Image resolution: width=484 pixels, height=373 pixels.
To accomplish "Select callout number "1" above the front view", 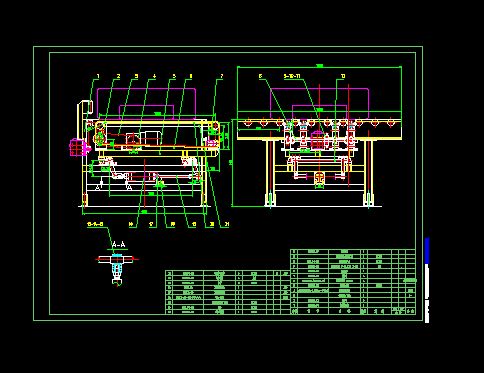I will (98, 76).
